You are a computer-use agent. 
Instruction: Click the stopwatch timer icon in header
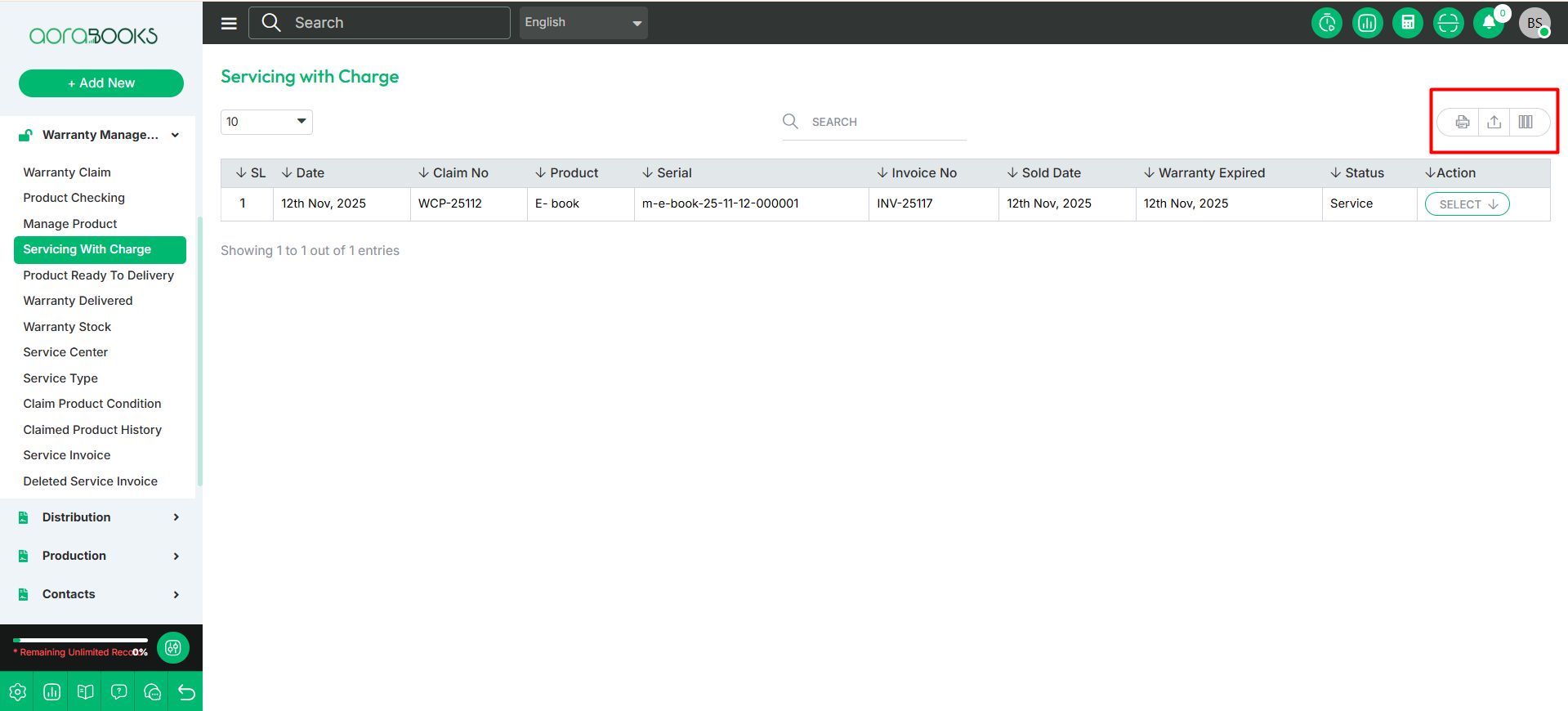click(1327, 23)
